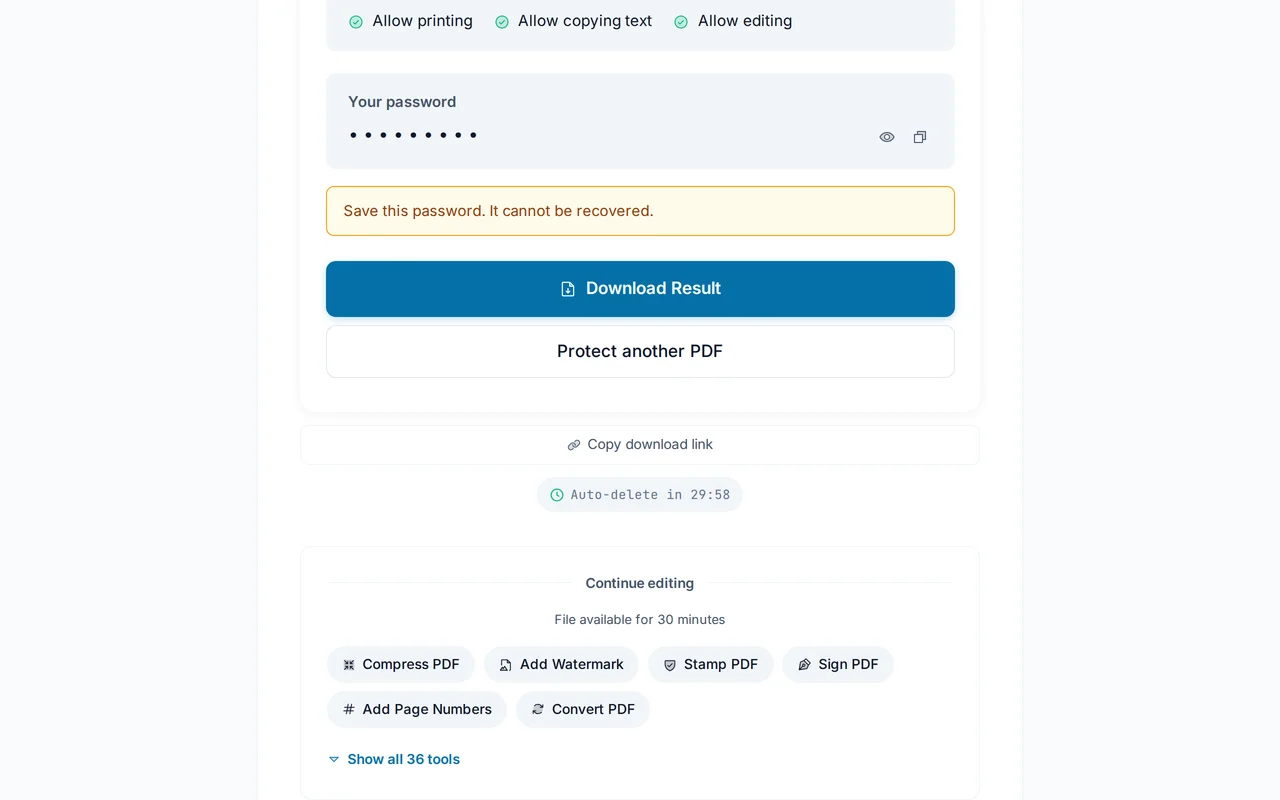Copy the password using the copy icon
Viewport: 1280px width, 800px height.
coord(919,137)
